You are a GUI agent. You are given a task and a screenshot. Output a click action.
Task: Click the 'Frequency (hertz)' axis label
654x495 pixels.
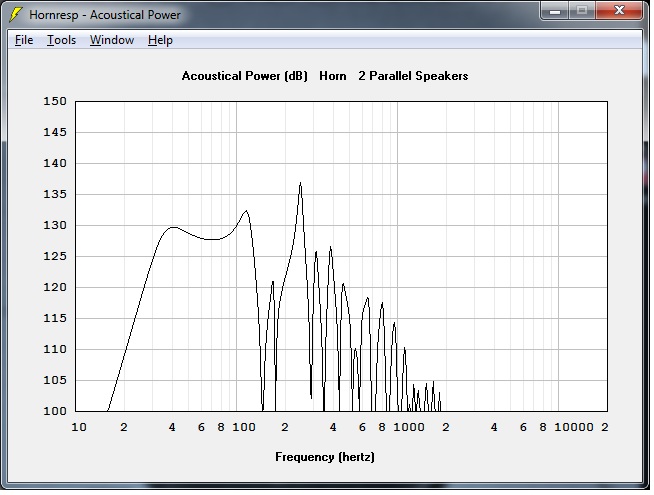click(x=325, y=457)
